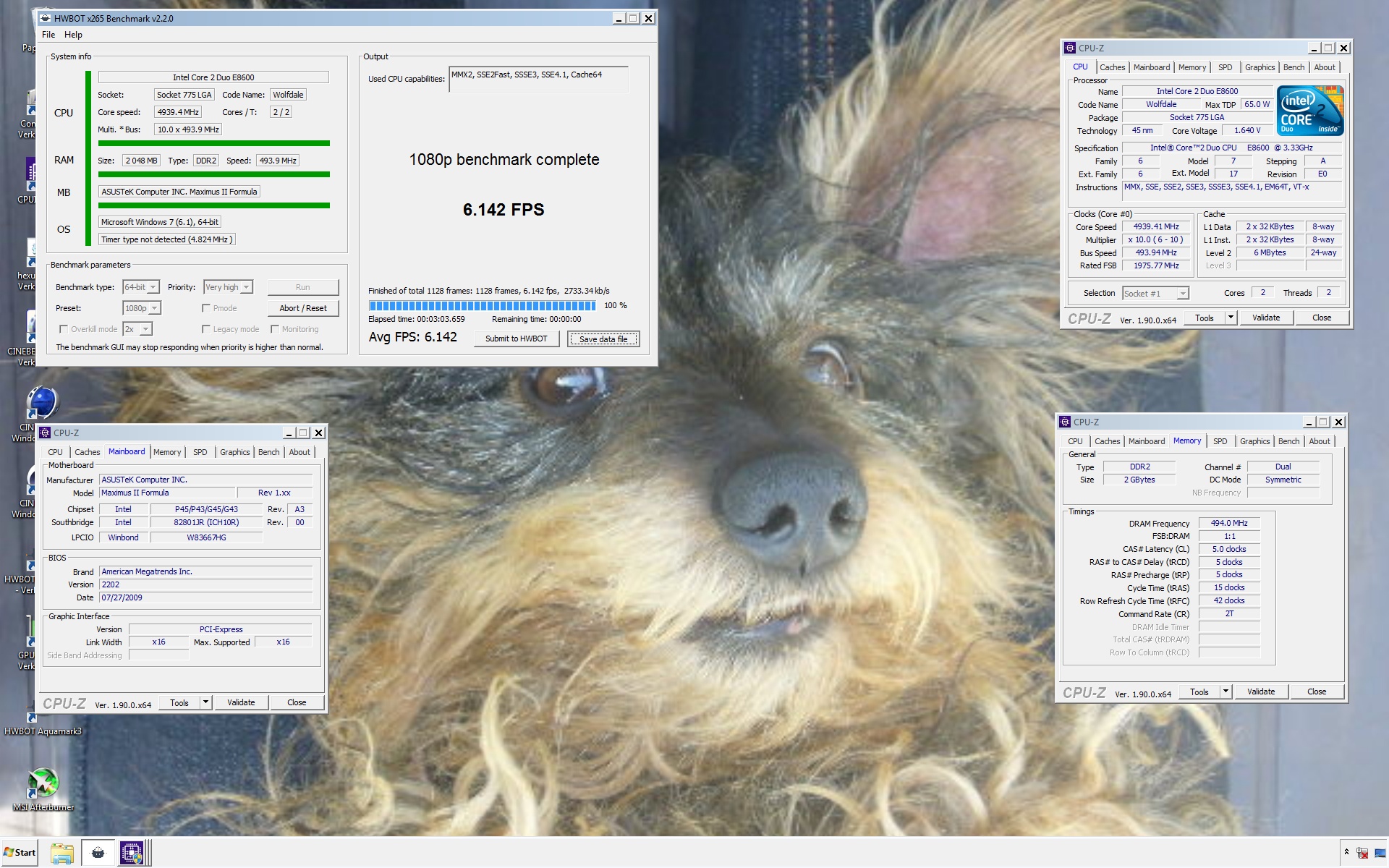Toggle Legacy mode checkbox
1389x868 pixels.
[x=206, y=329]
